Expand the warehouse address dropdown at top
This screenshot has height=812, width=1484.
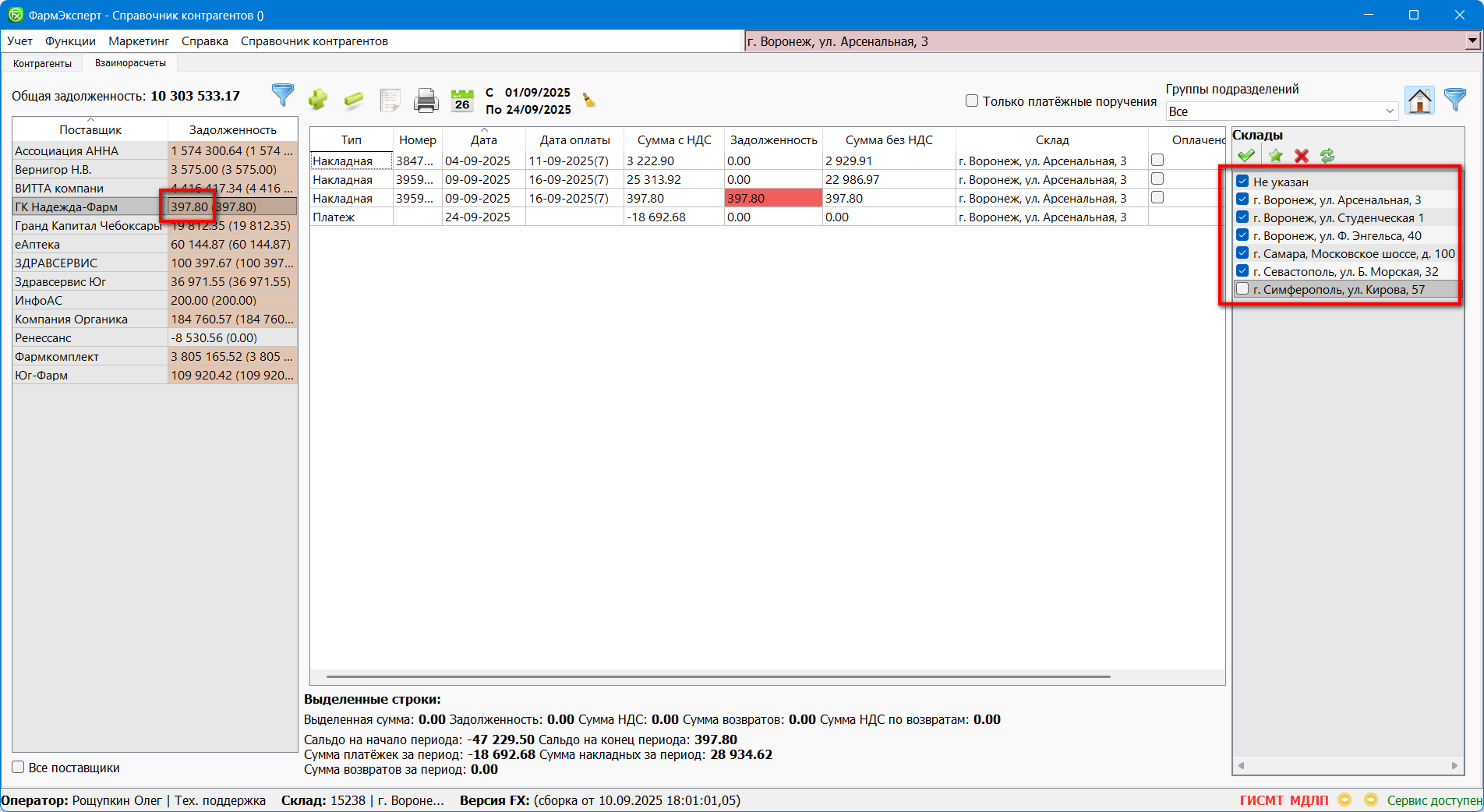(x=1472, y=41)
